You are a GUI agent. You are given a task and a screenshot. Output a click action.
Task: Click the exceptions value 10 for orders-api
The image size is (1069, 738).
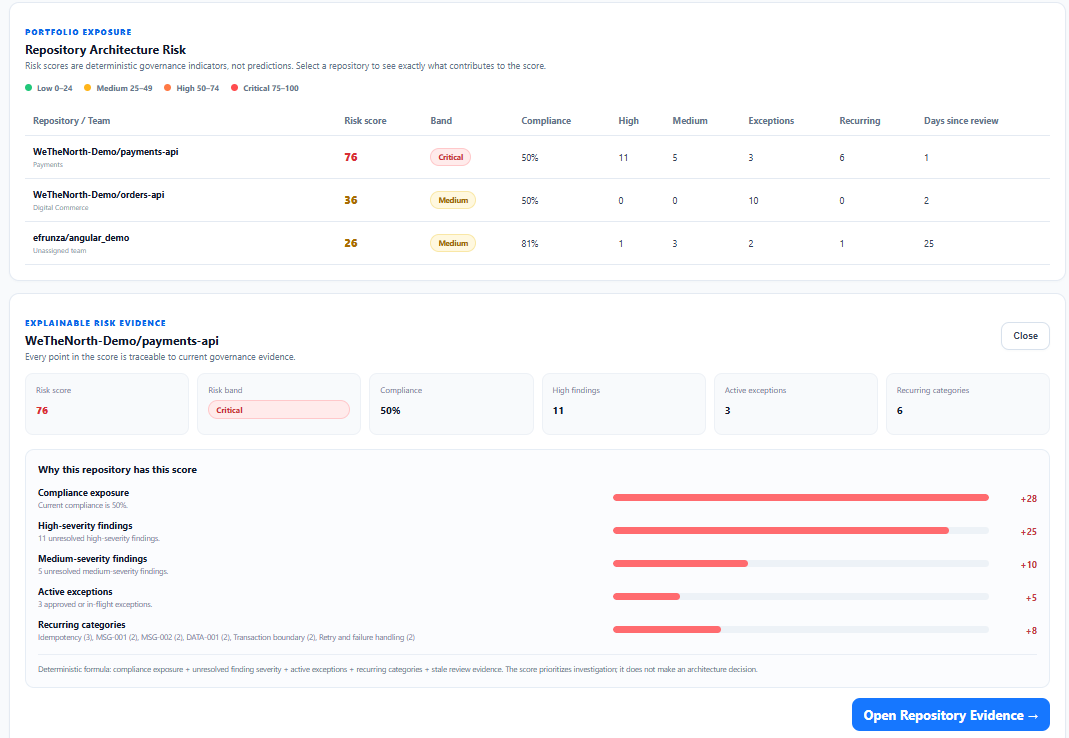tap(753, 201)
